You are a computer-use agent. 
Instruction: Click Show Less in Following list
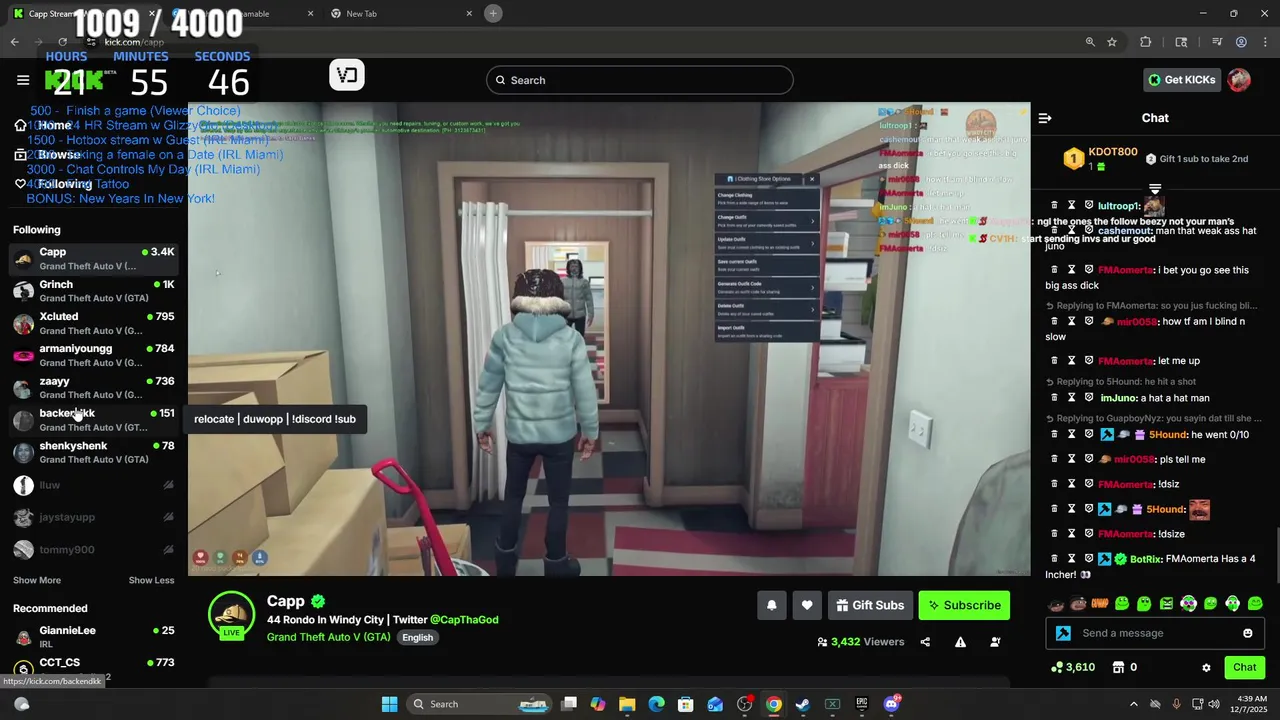(x=151, y=580)
